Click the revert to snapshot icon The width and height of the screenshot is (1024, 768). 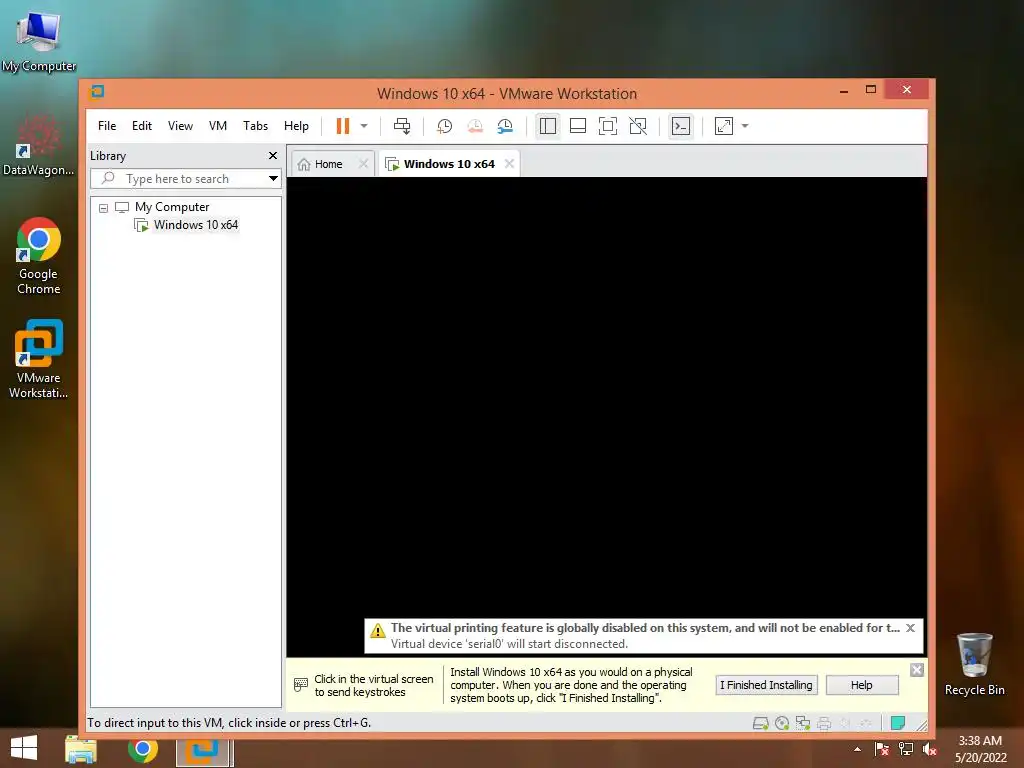pyautogui.click(x=475, y=126)
